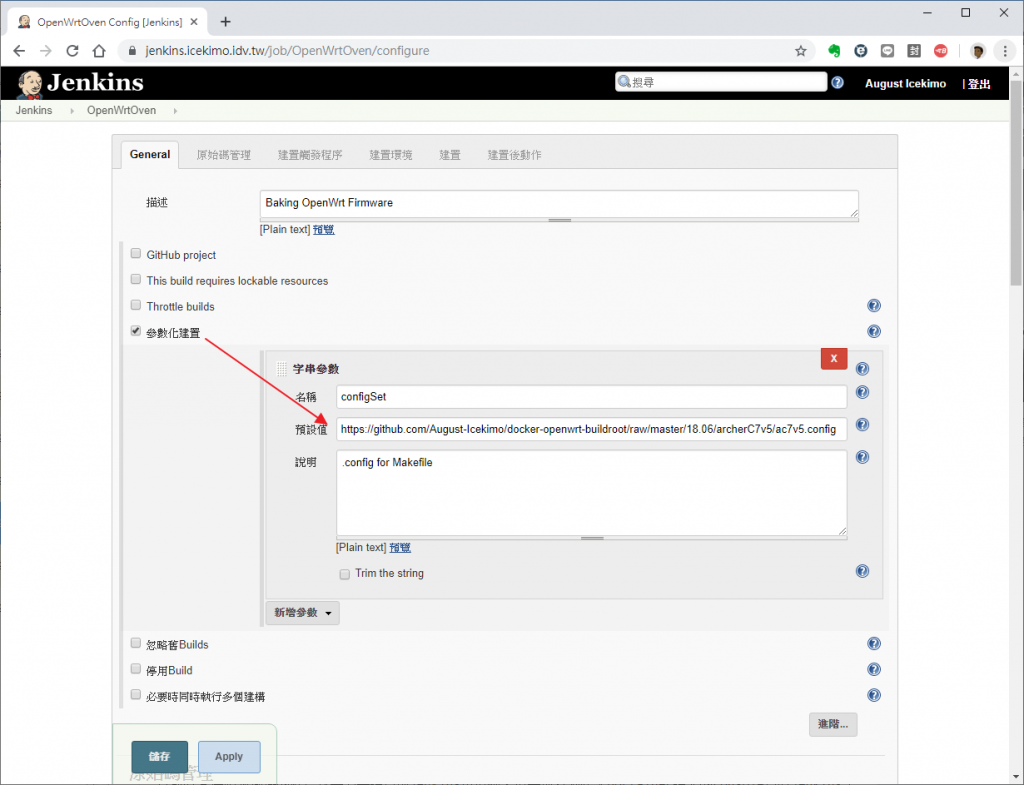
Task: Uncheck 參數化建置 checkbox
Action: (x=136, y=331)
